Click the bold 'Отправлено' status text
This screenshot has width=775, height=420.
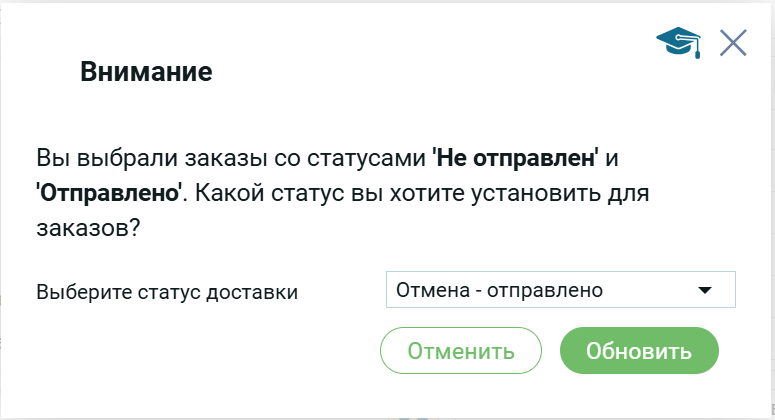point(110,193)
